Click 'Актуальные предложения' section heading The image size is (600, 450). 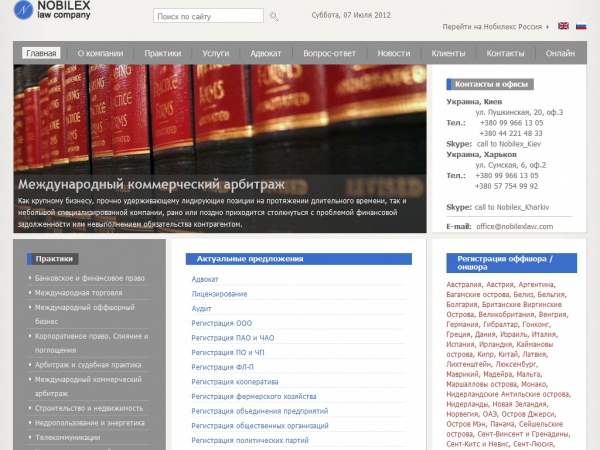(x=298, y=259)
